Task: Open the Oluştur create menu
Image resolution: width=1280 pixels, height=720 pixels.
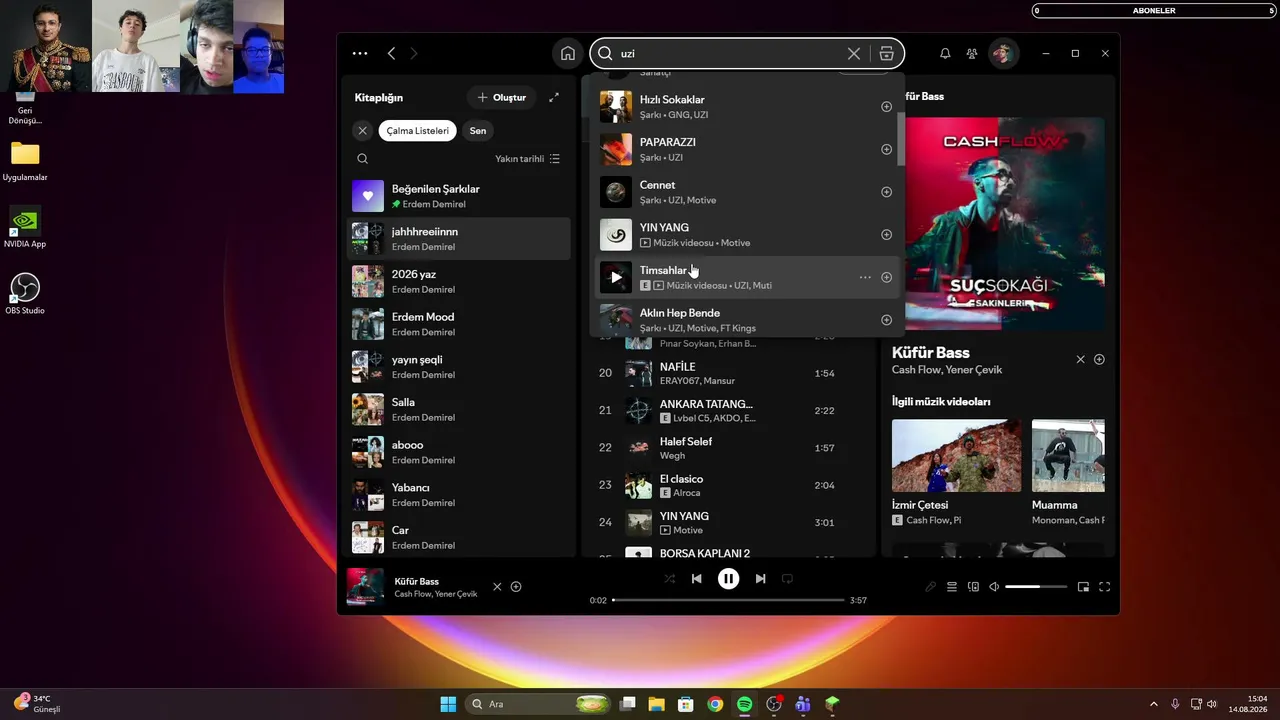Action: [502, 97]
